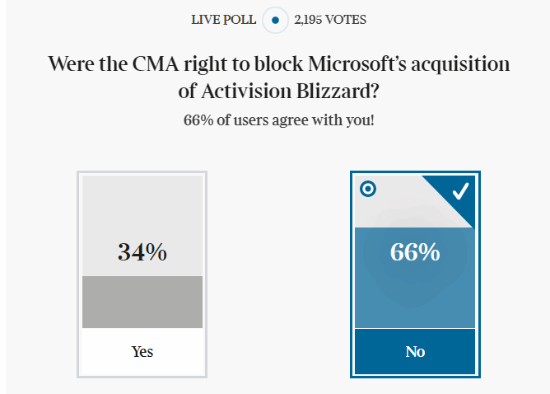Click the dark blue No label button

415,352
